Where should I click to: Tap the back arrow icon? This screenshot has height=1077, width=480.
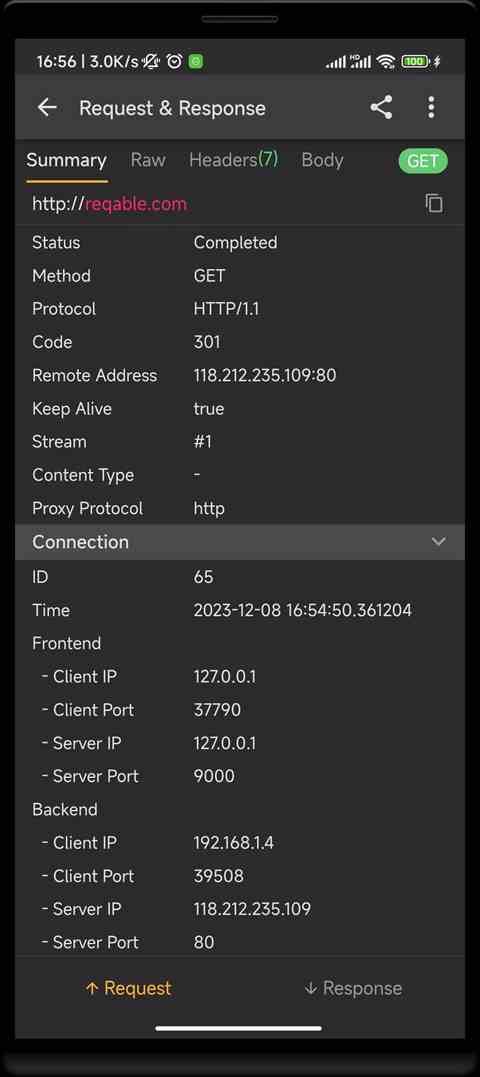47,107
